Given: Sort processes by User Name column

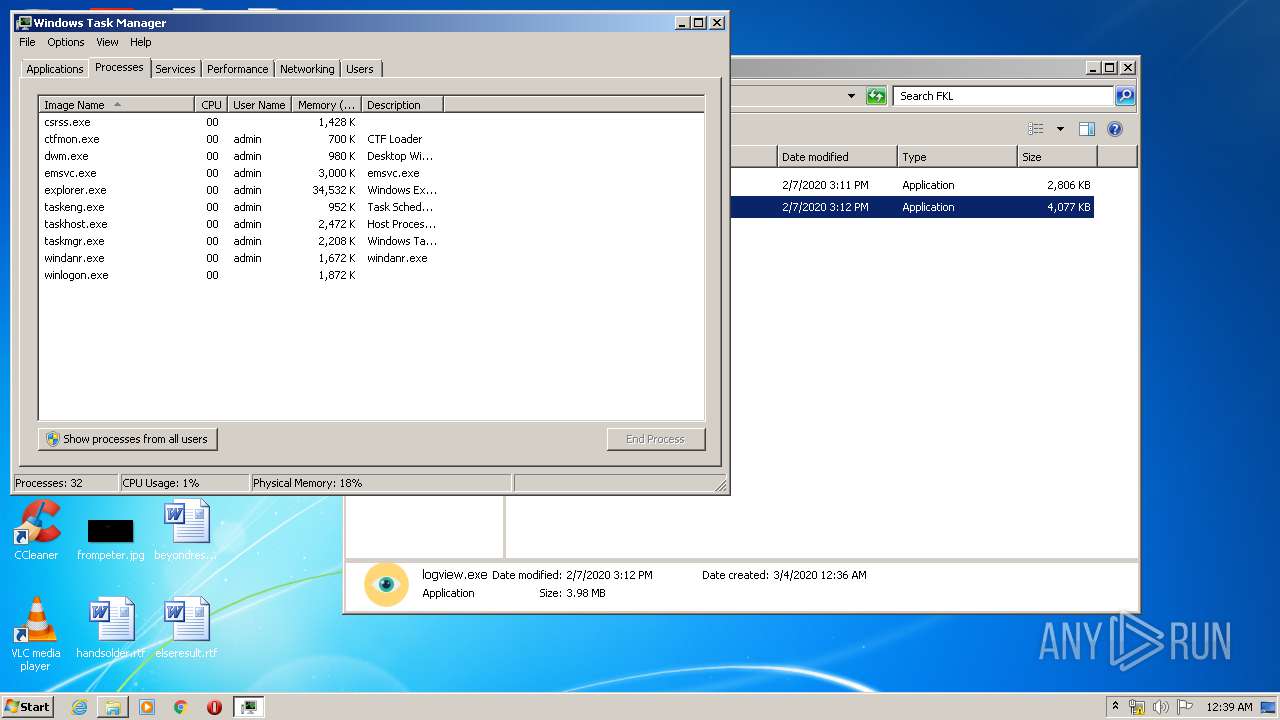Looking at the screenshot, I should (259, 105).
